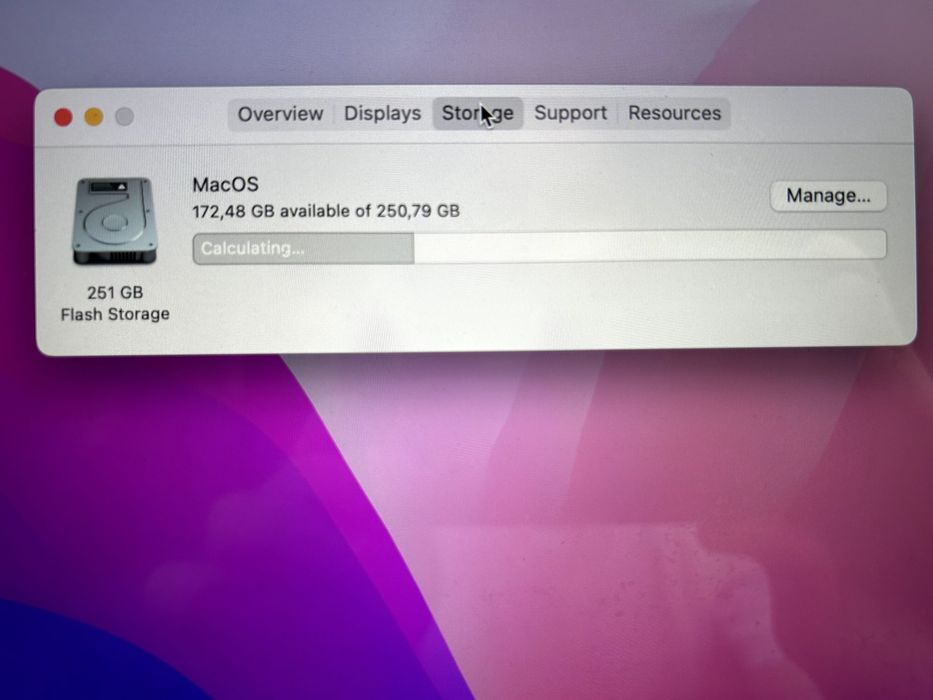933x700 pixels.
Task: Close the window with red button
Action: coord(63,117)
